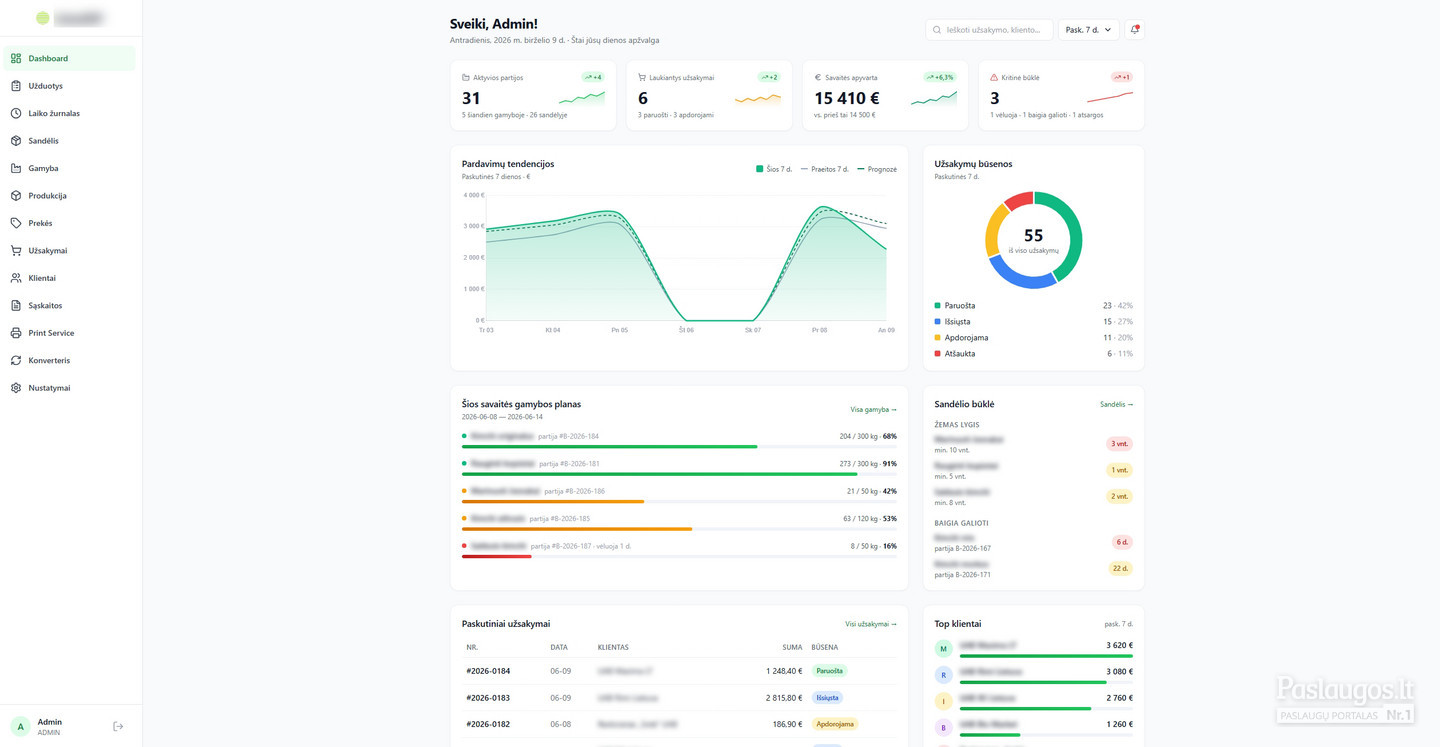Screen dimensions: 1440x747
Task: Focus the order and client search field
Action: tap(989, 30)
